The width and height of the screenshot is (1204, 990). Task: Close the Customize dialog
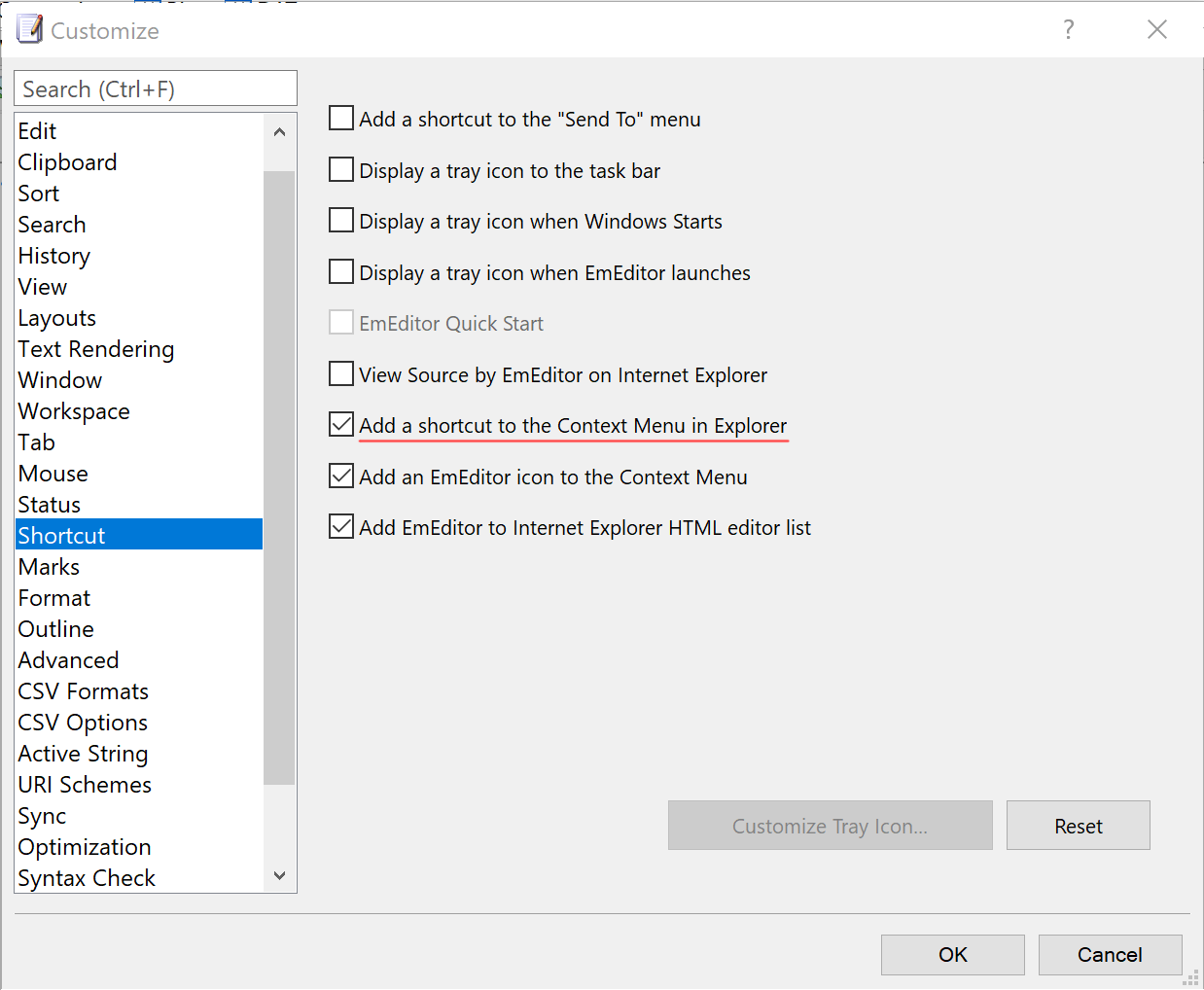1156,30
